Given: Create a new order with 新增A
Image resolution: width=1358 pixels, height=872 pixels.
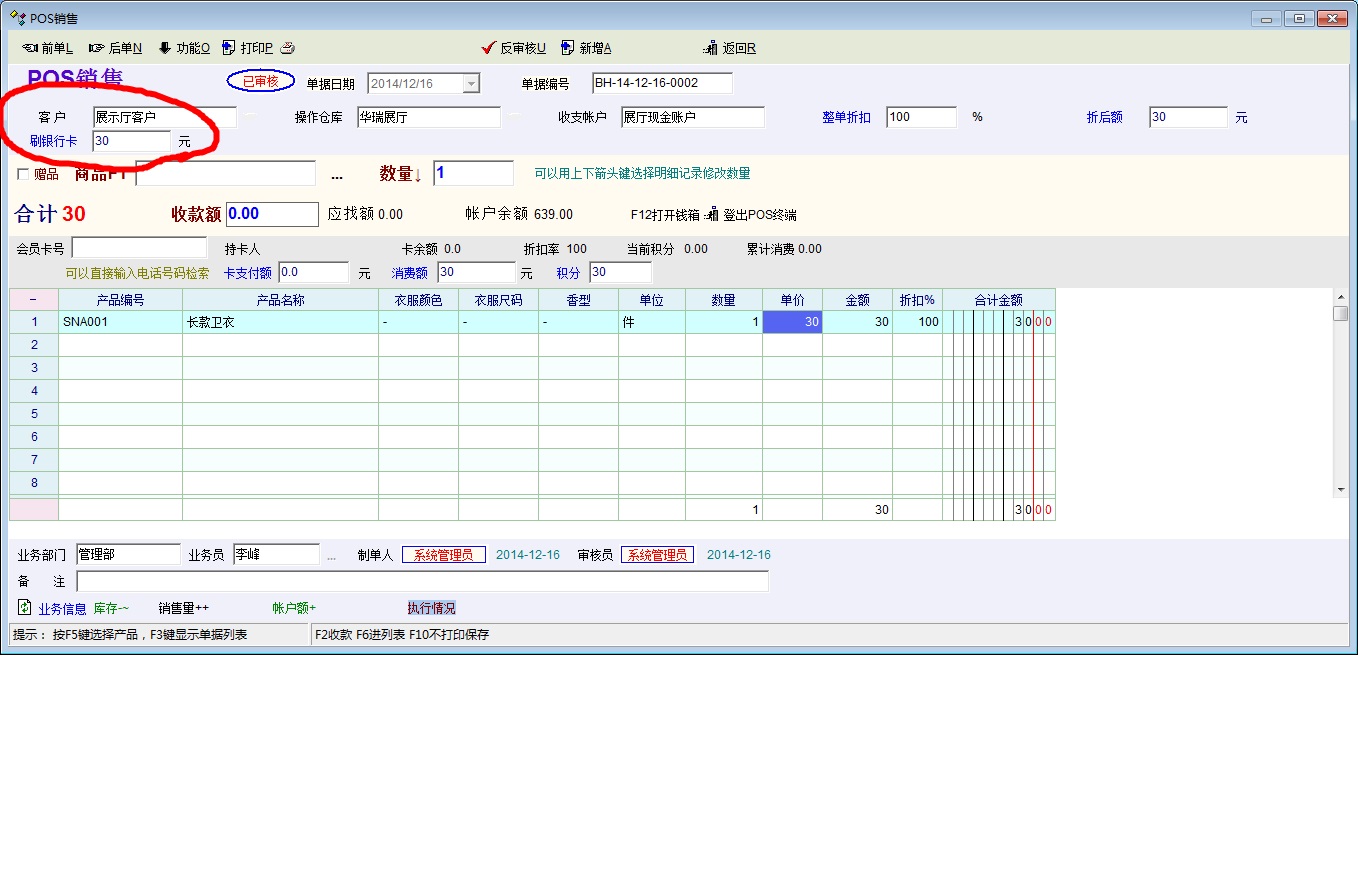Looking at the screenshot, I should [x=586, y=48].
